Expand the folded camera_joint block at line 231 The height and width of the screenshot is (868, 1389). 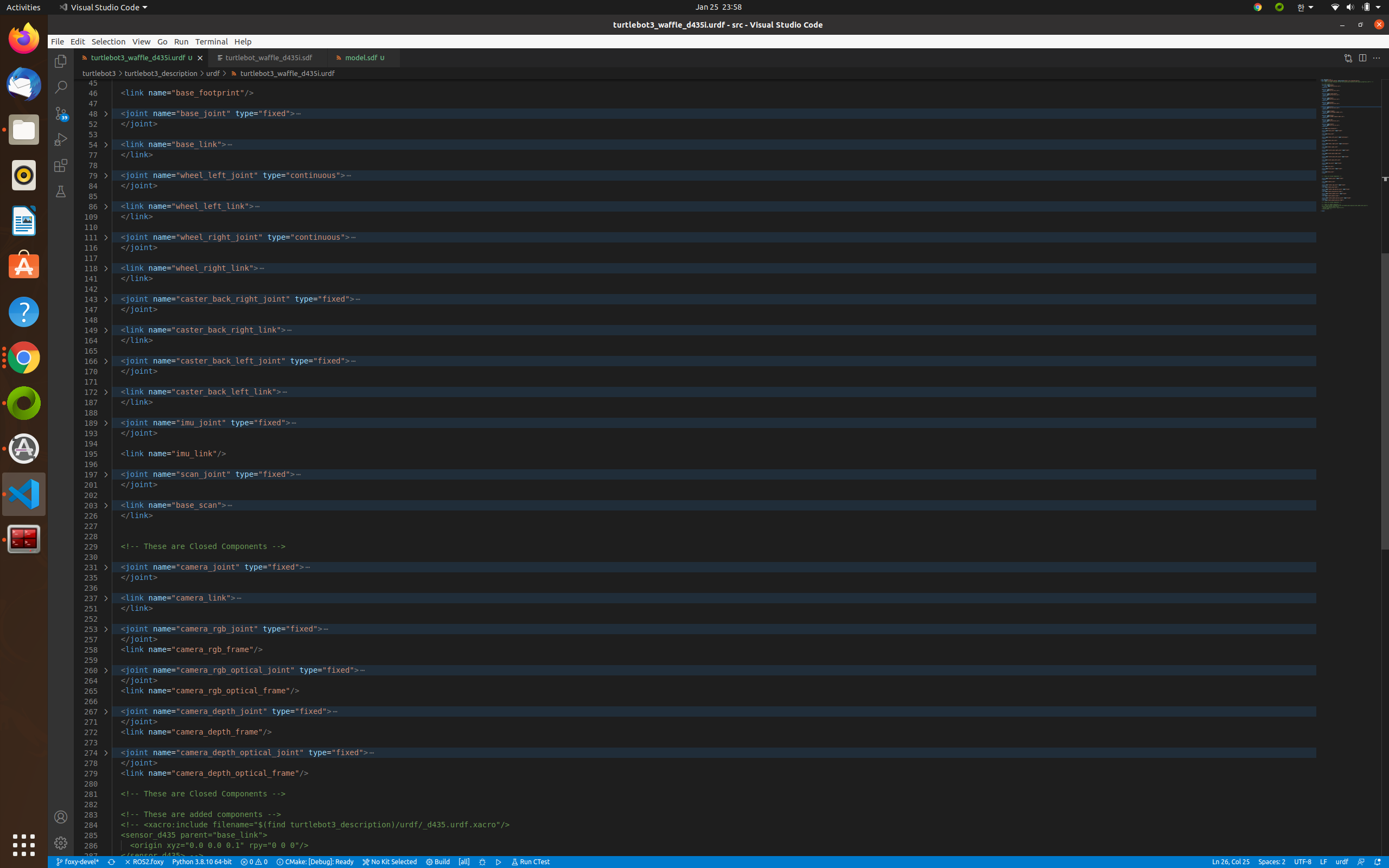pyautogui.click(x=106, y=567)
